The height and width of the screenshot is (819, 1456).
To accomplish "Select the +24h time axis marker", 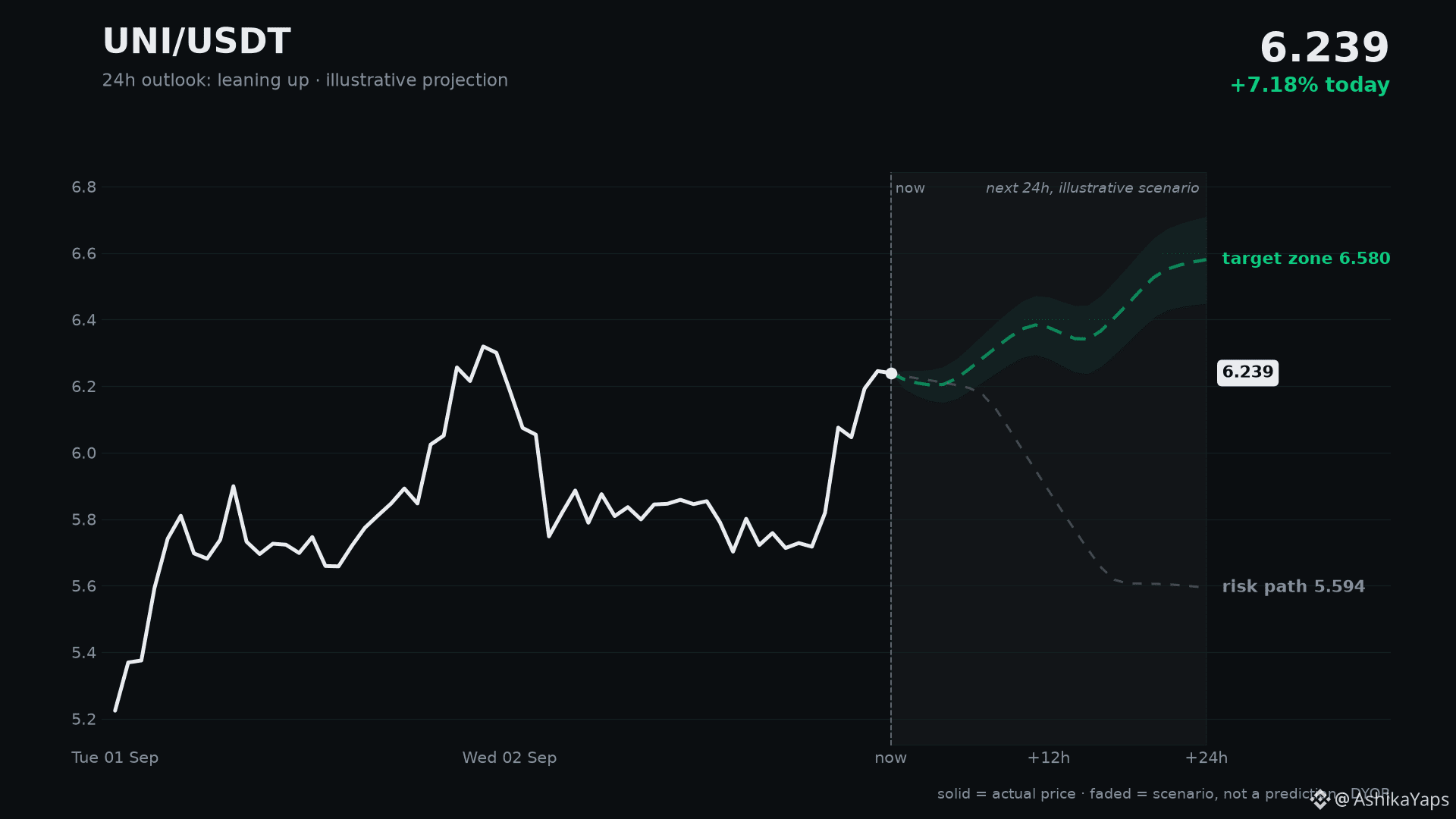I will click(x=1206, y=758).
